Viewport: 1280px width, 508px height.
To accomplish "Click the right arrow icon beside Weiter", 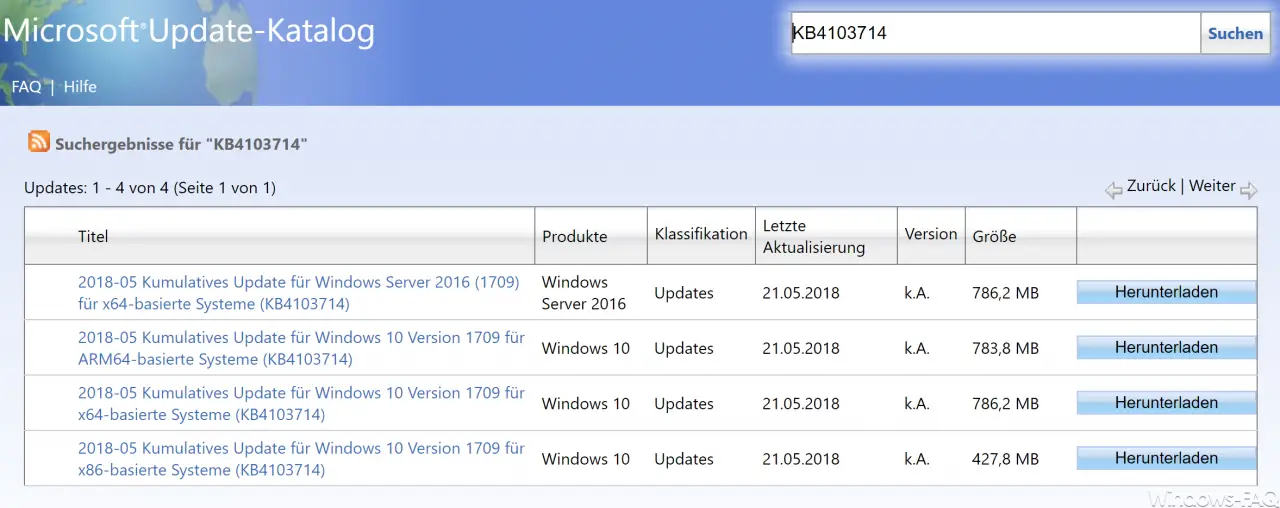I will click(1249, 190).
